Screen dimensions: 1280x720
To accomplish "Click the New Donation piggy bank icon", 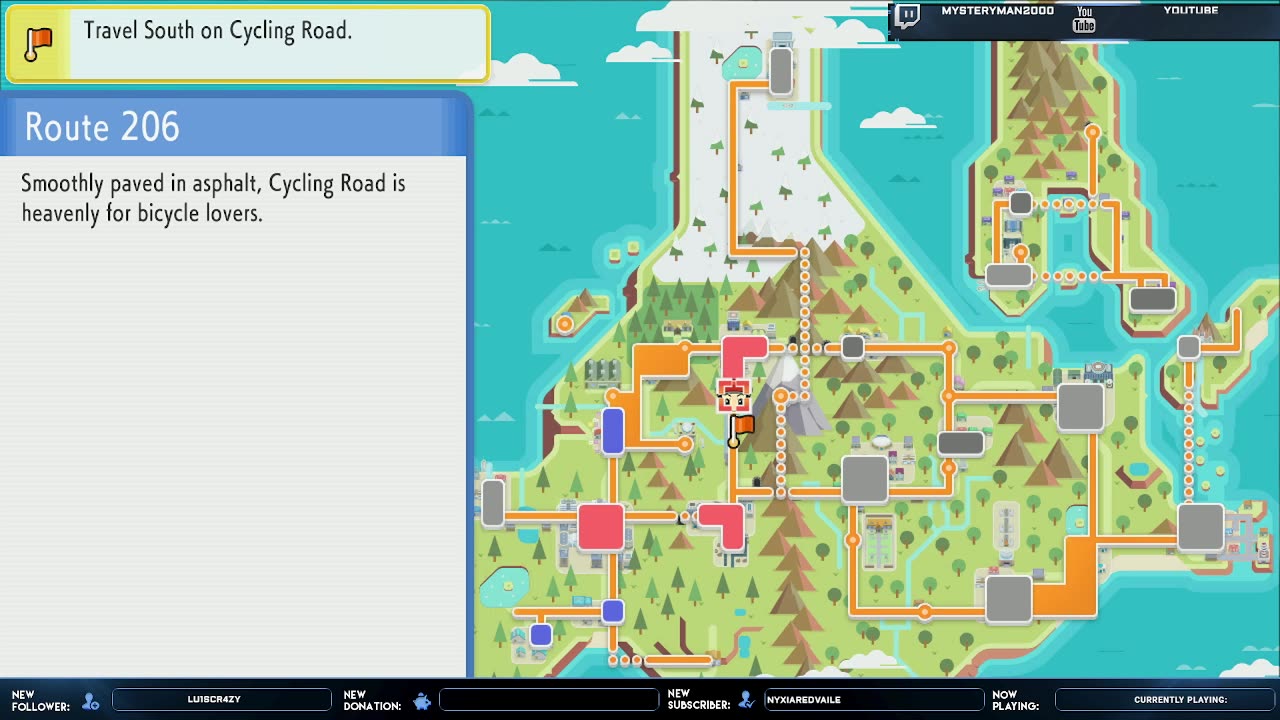I will [x=422, y=701].
